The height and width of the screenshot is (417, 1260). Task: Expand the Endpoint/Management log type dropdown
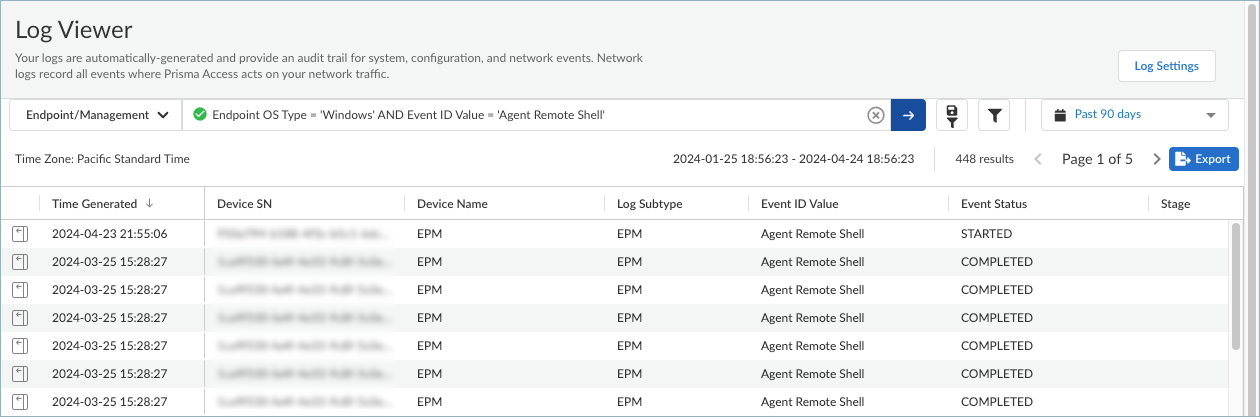pyautogui.click(x=96, y=115)
